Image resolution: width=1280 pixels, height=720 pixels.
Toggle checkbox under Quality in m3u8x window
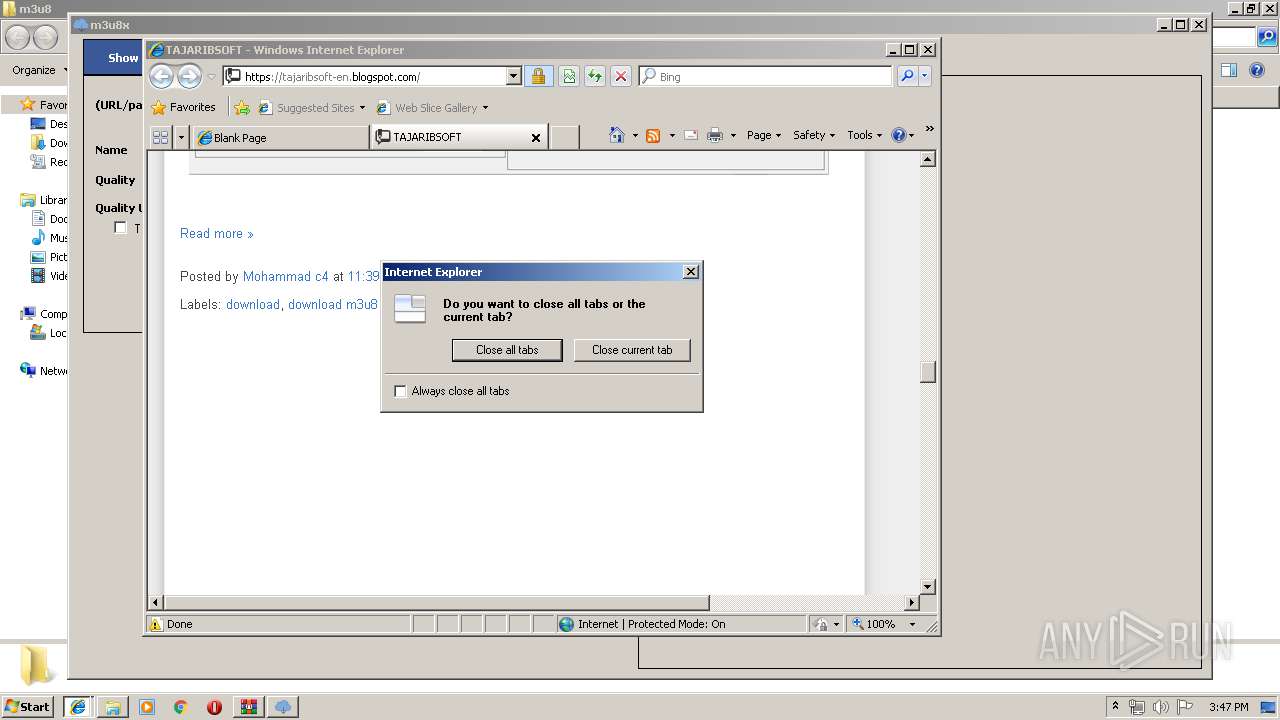(120, 228)
